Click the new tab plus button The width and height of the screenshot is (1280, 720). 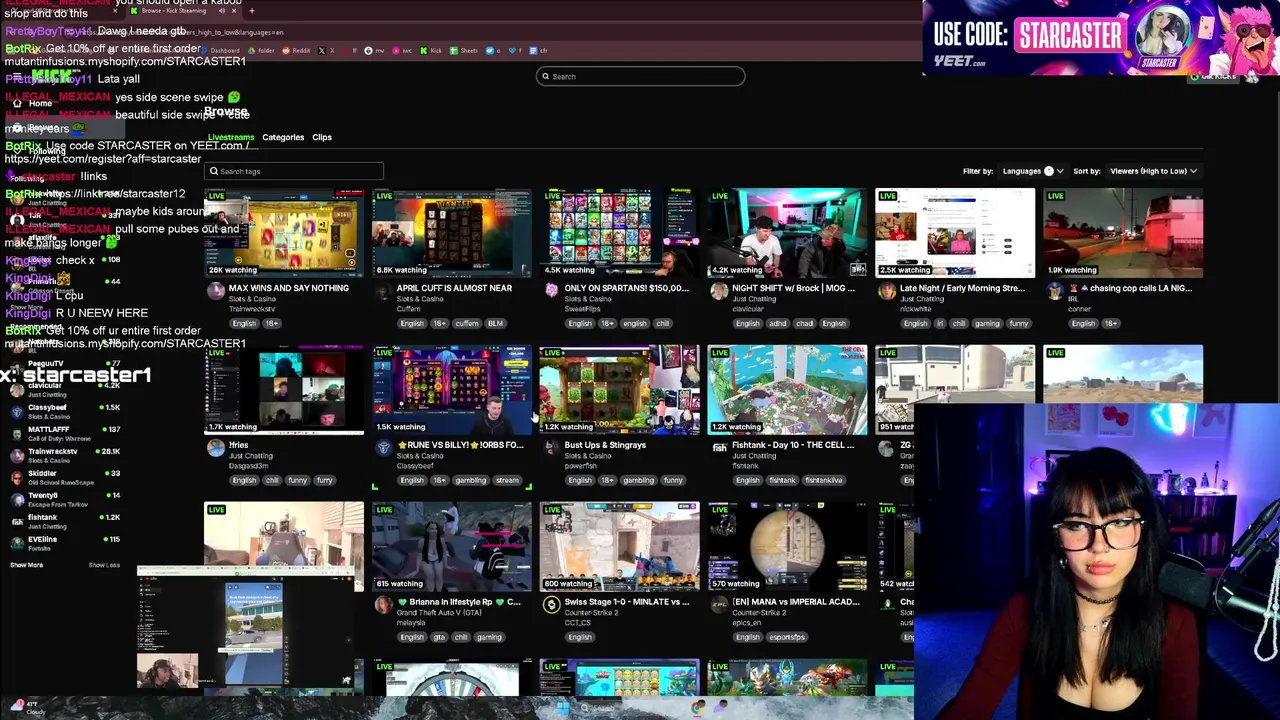[251, 11]
